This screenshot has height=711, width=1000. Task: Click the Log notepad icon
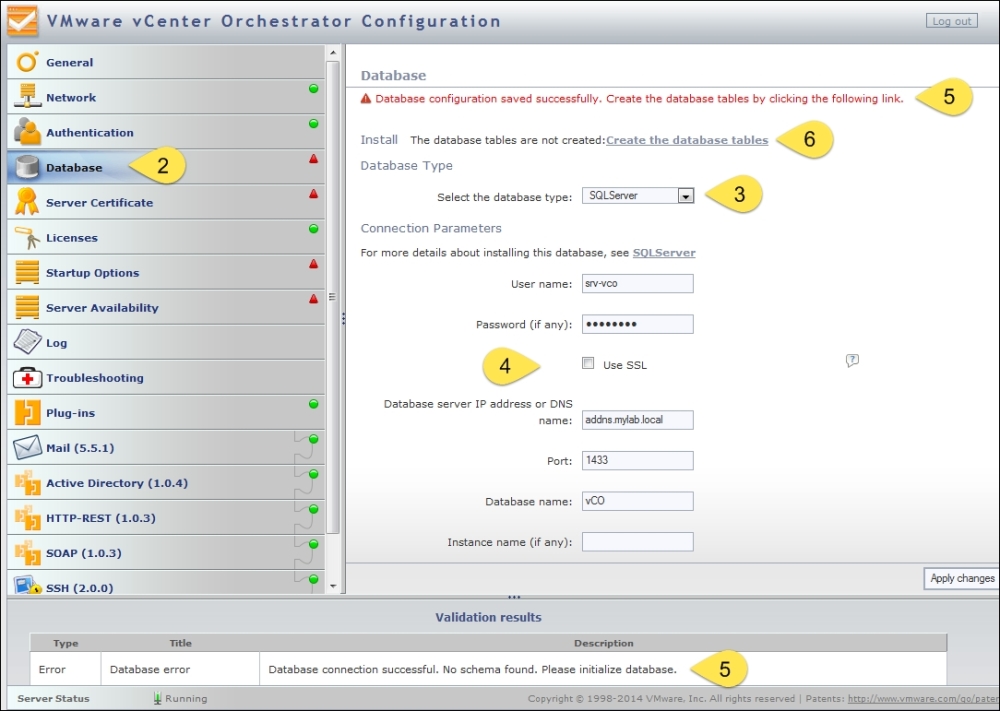point(27,342)
